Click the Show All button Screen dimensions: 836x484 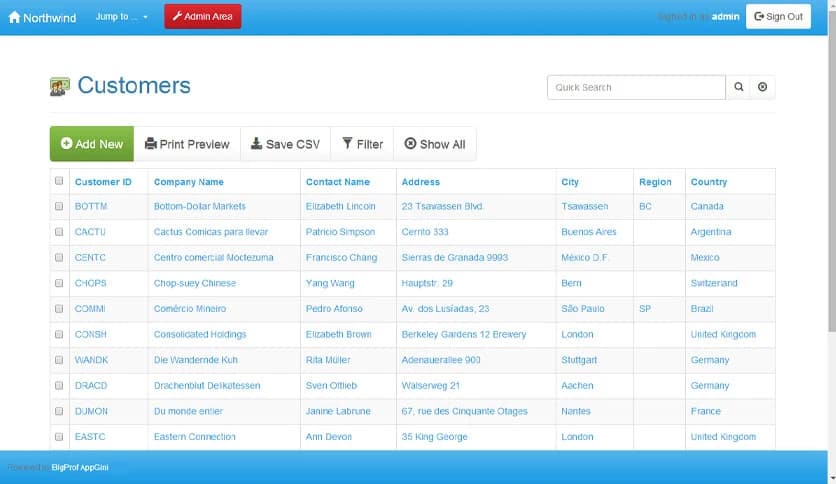click(x=435, y=144)
